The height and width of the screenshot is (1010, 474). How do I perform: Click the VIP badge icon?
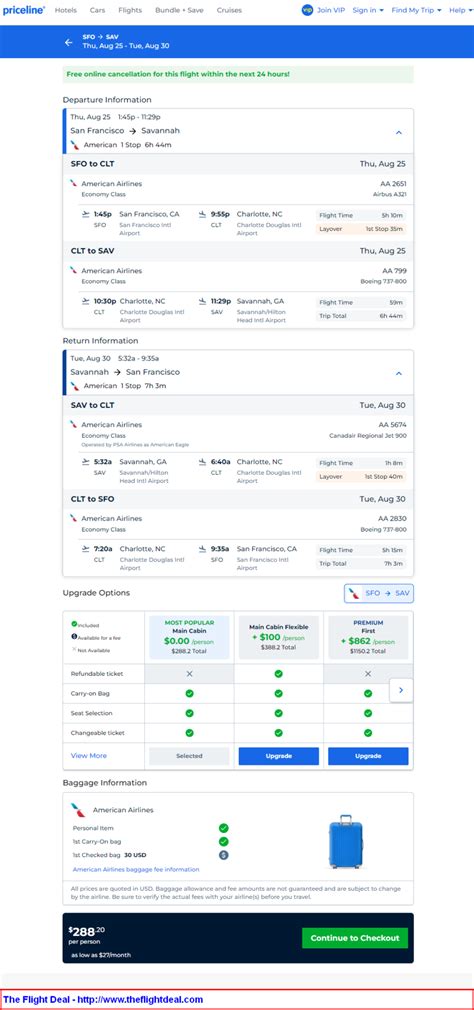click(x=307, y=10)
